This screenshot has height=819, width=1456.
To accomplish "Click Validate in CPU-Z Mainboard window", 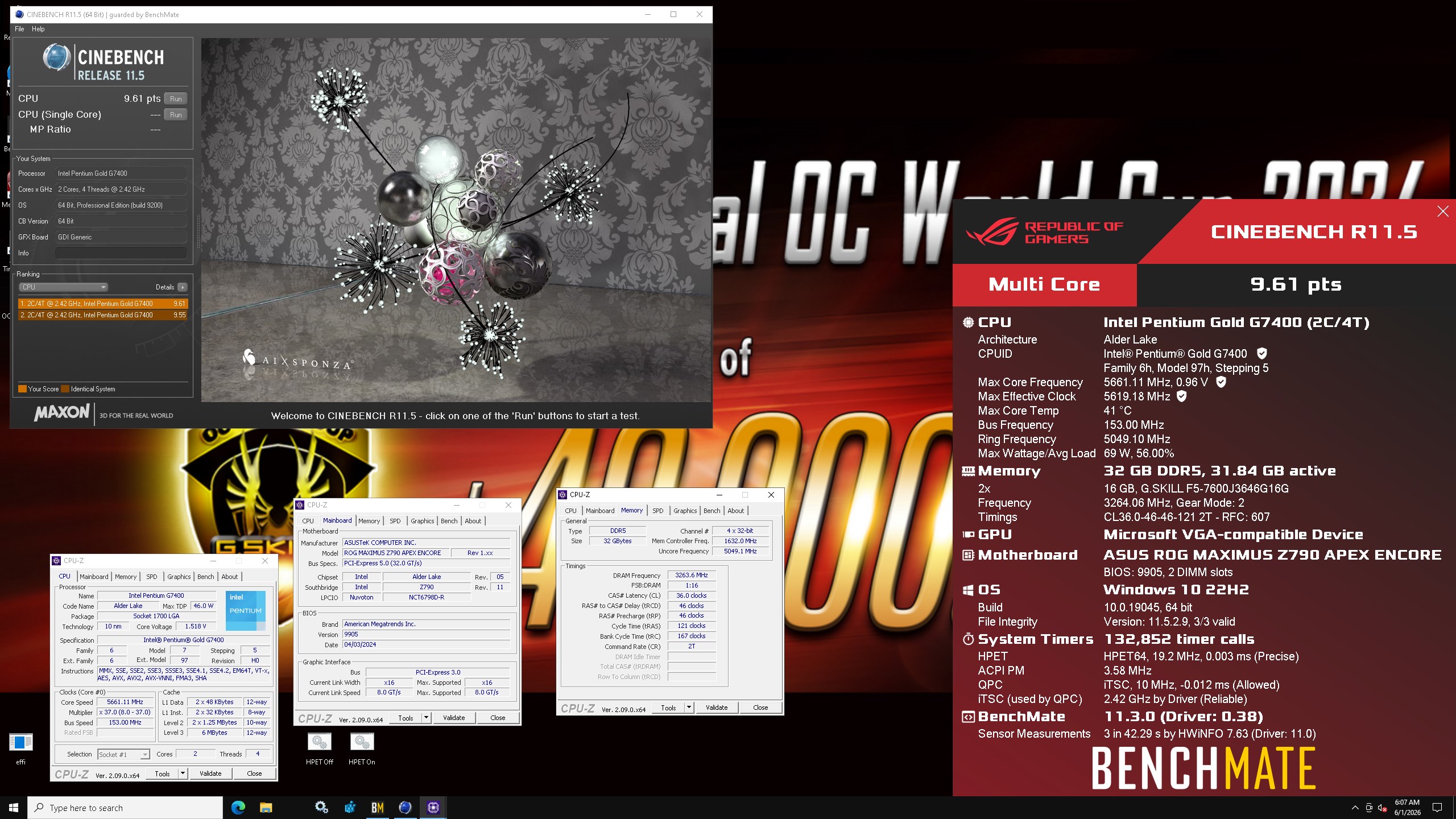I will pyautogui.click(x=454, y=718).
